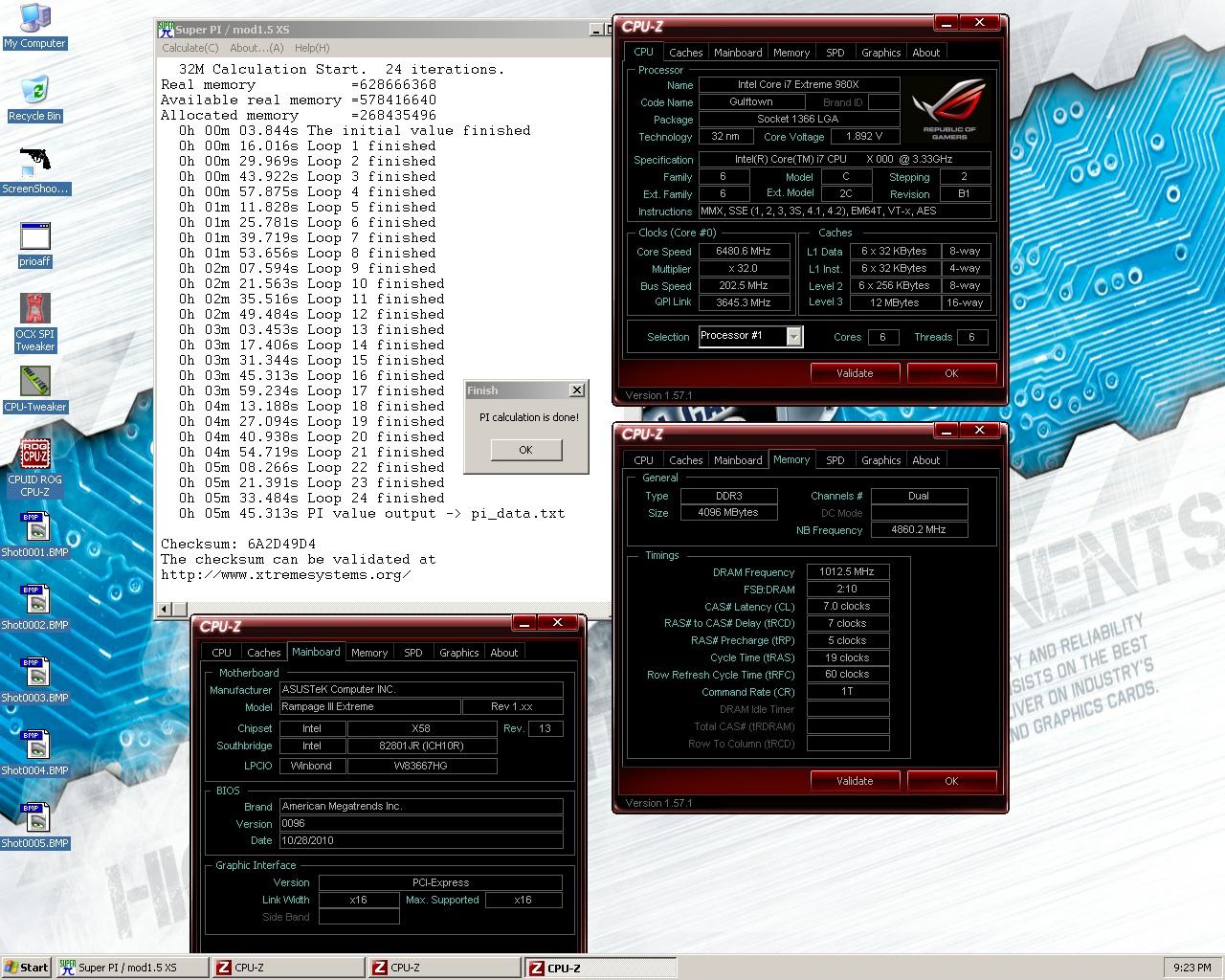Open the Memory tab in the CPU window

coord(791,53)
